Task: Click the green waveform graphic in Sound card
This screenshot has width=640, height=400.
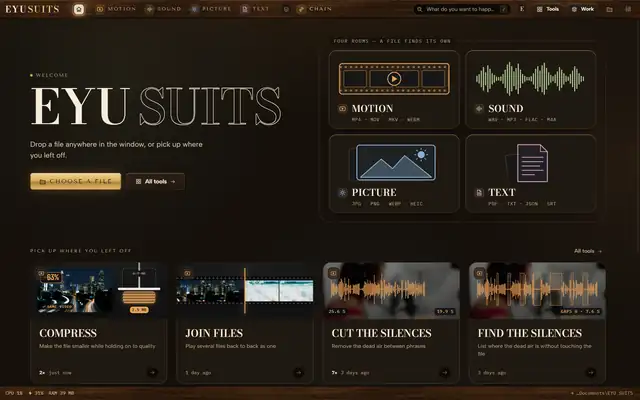Action: (x=530, y=78)
